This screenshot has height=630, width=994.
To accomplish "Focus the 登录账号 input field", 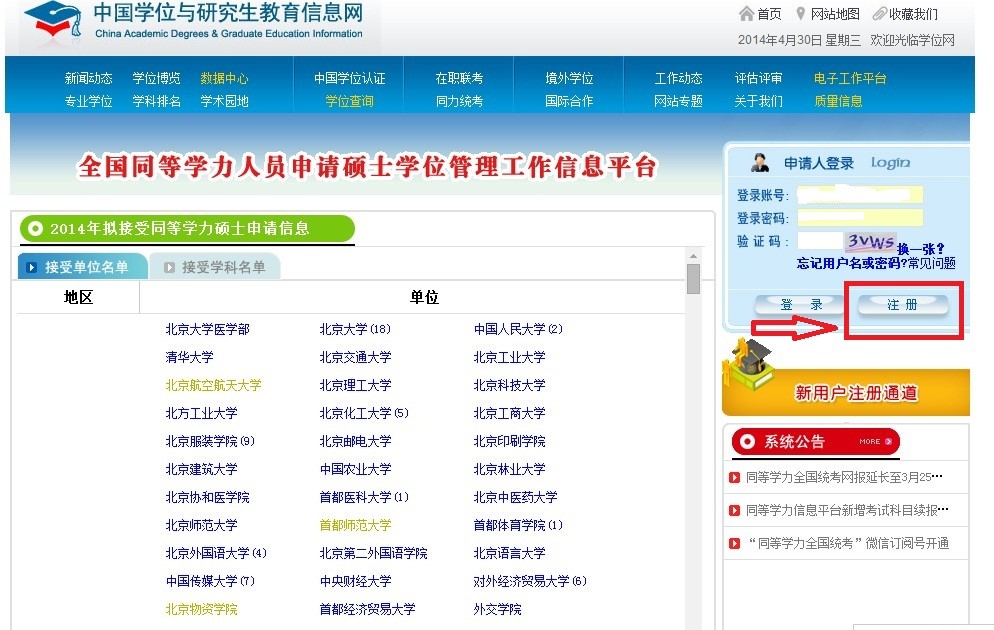I will pos(860,195).
